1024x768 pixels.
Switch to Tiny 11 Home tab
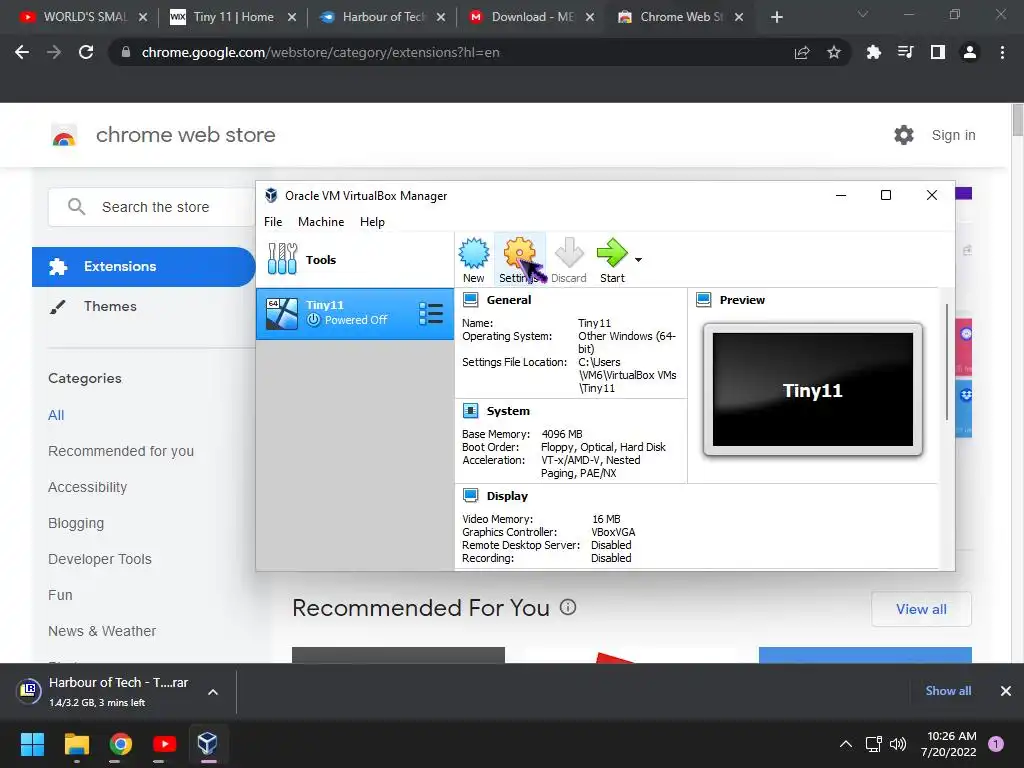click(x=231, y=17)
